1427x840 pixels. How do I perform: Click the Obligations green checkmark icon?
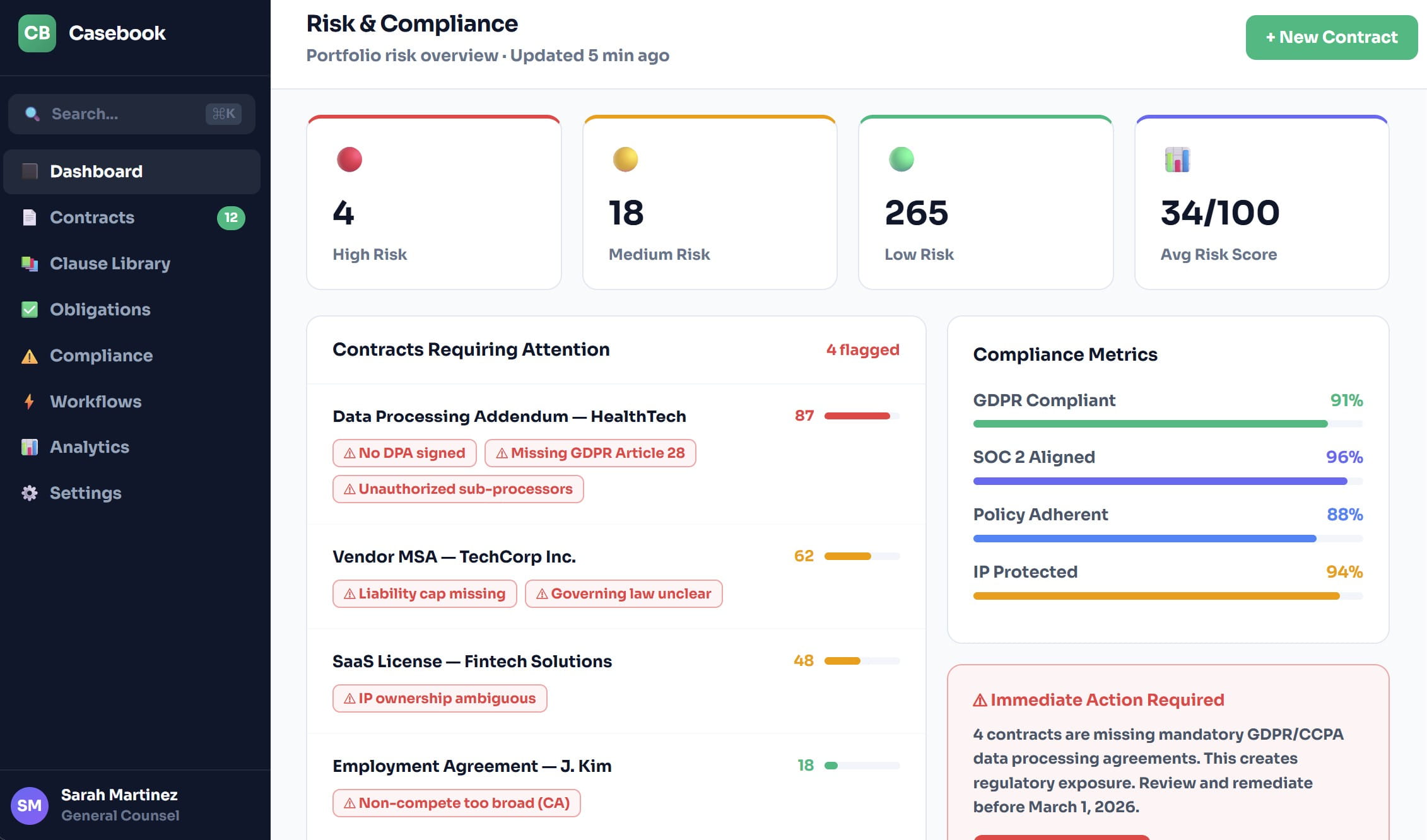29,310
